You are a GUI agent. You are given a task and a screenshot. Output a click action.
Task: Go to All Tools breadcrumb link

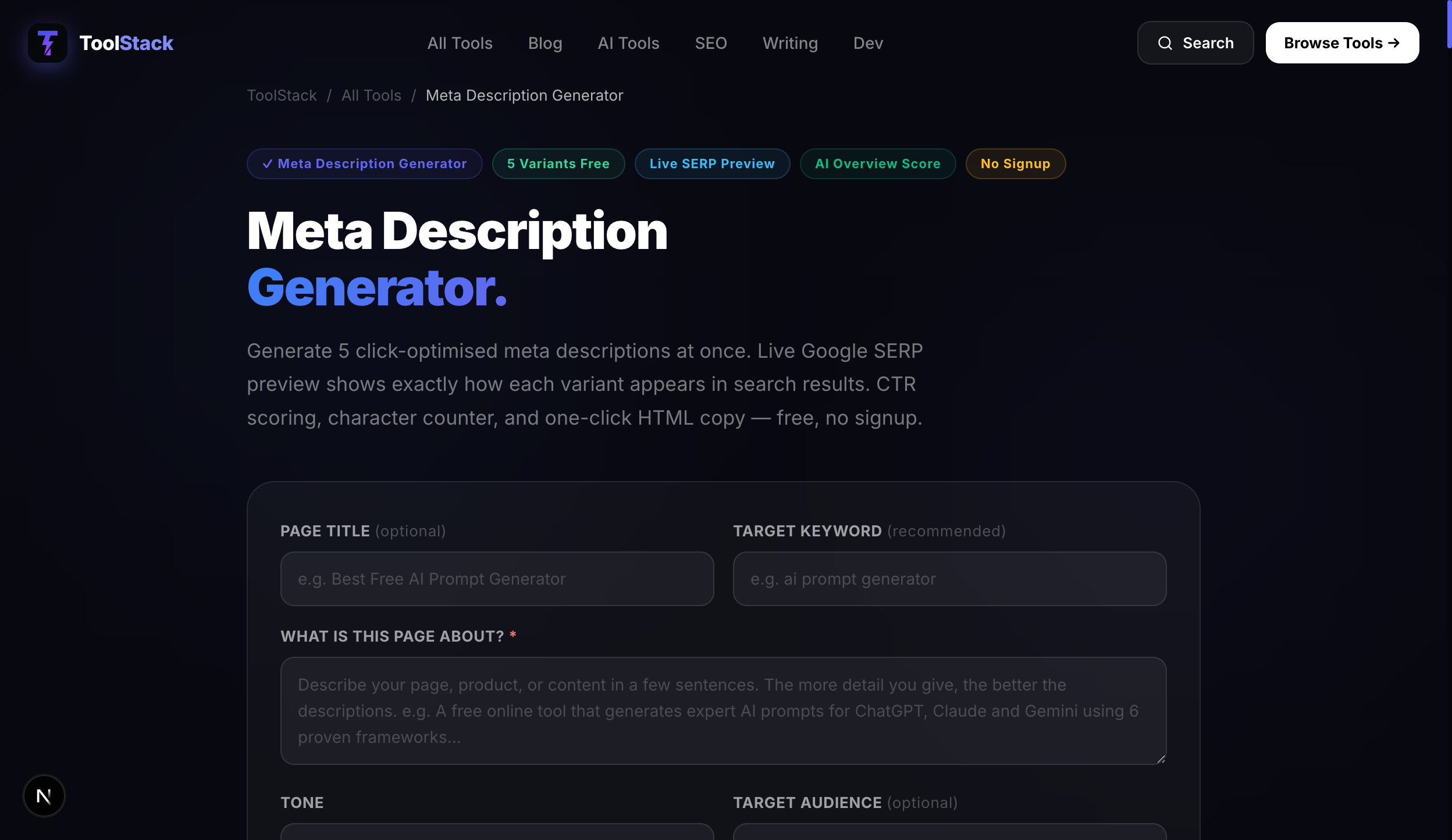tap(371, 95)
